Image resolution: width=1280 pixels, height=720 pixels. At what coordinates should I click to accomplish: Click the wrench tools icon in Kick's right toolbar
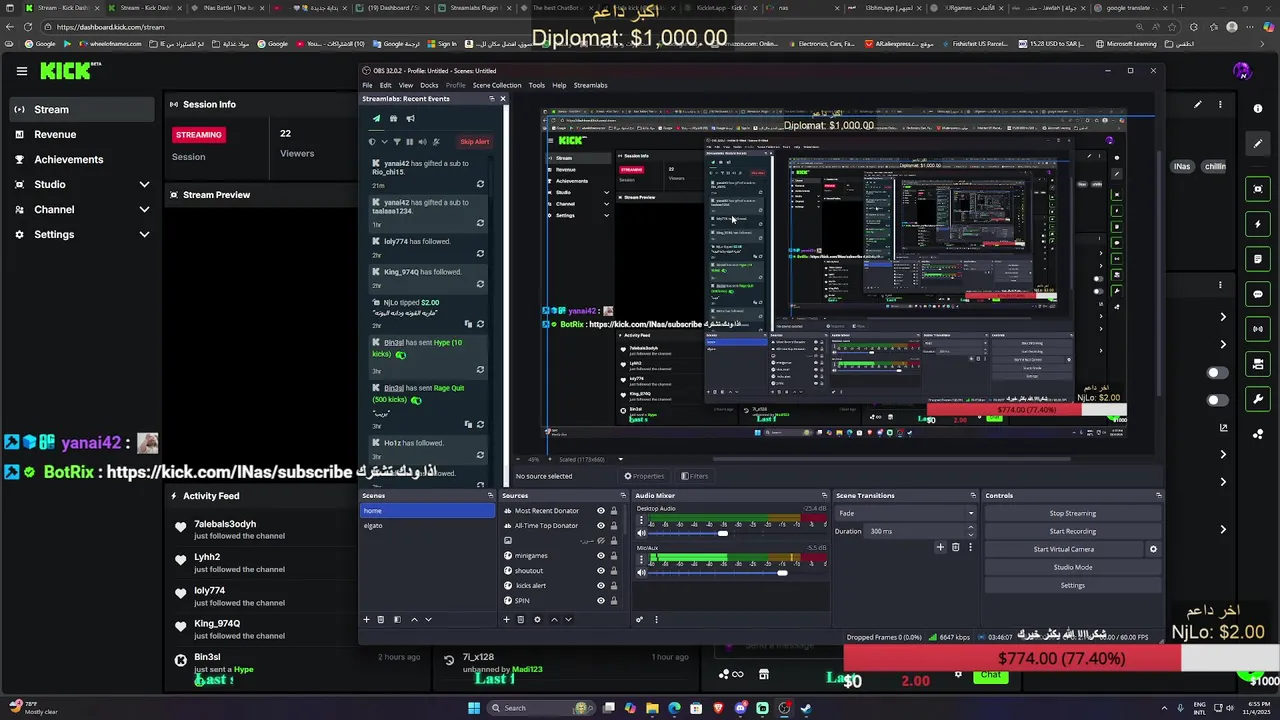[1258, 399]
